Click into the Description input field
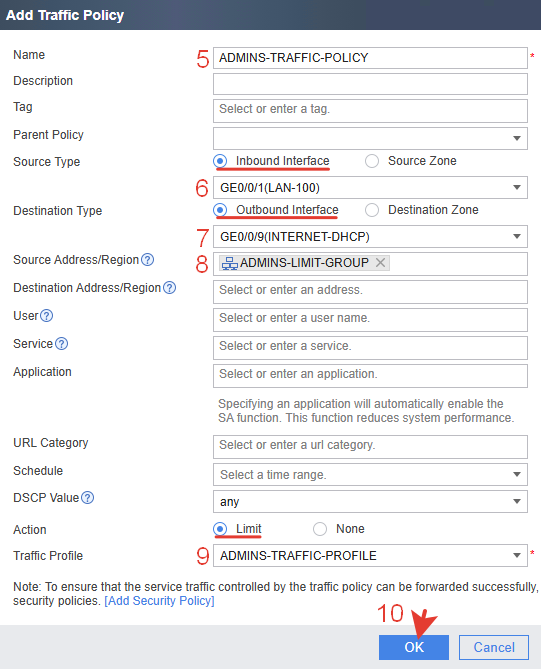Screen dimensions: 541x669 [x=370, y=84]
